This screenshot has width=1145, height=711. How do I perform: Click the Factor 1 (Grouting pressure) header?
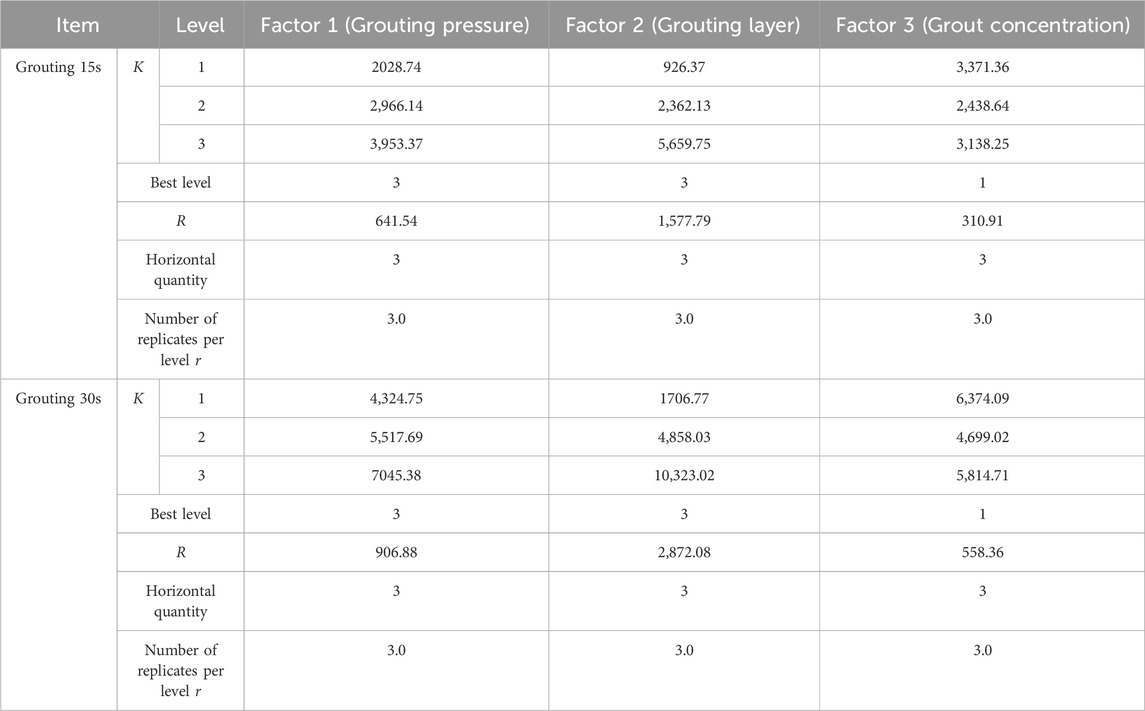click(x=395, y=25)
